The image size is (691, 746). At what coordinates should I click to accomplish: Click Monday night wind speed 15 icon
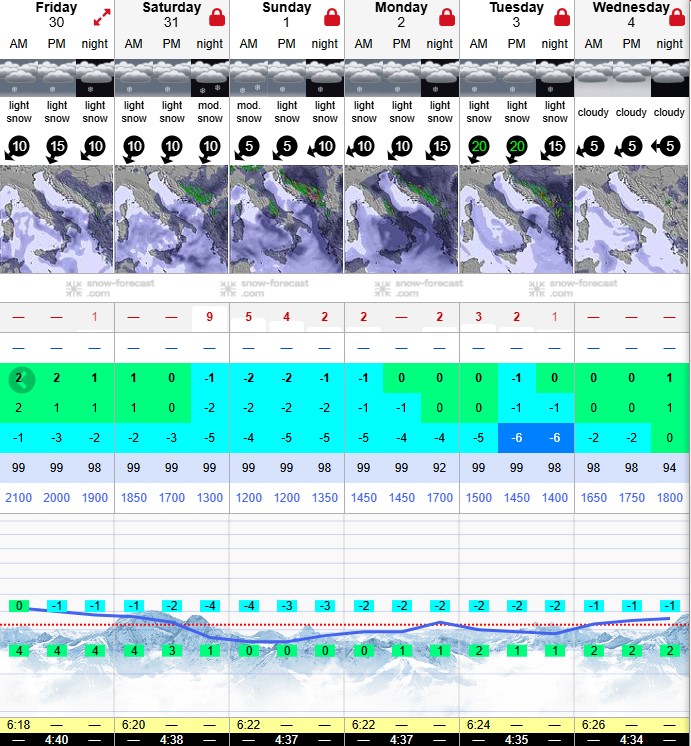coord(439,148)
